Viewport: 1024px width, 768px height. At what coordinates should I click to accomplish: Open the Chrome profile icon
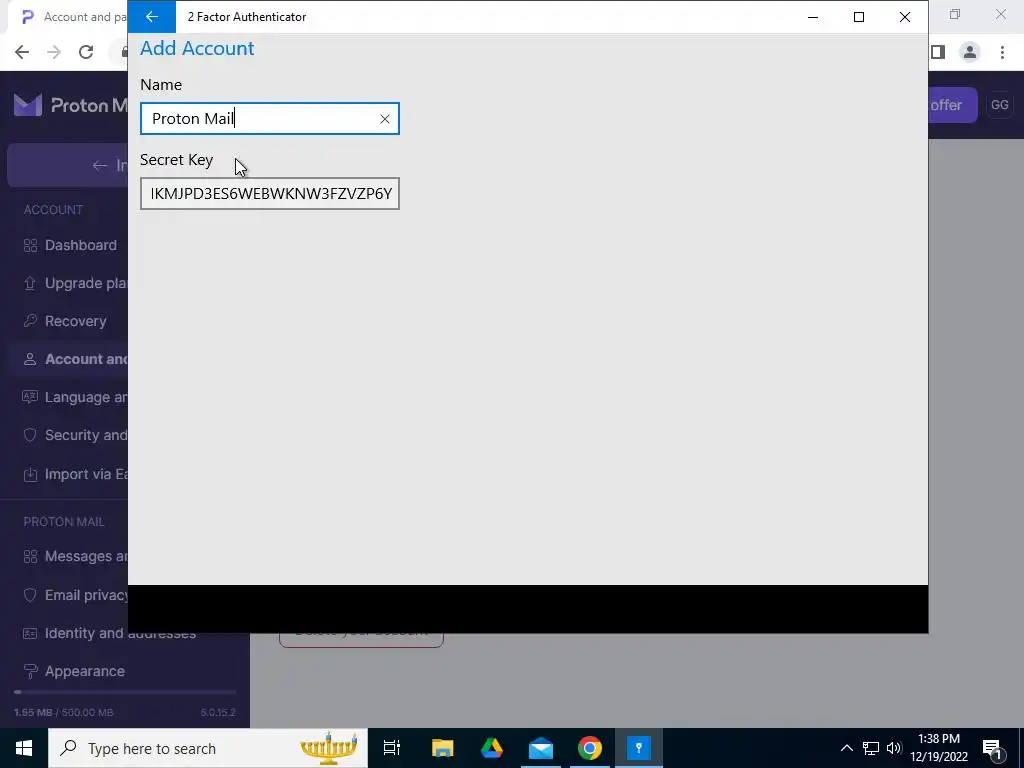pyautogui.click(x=970, y=52)
